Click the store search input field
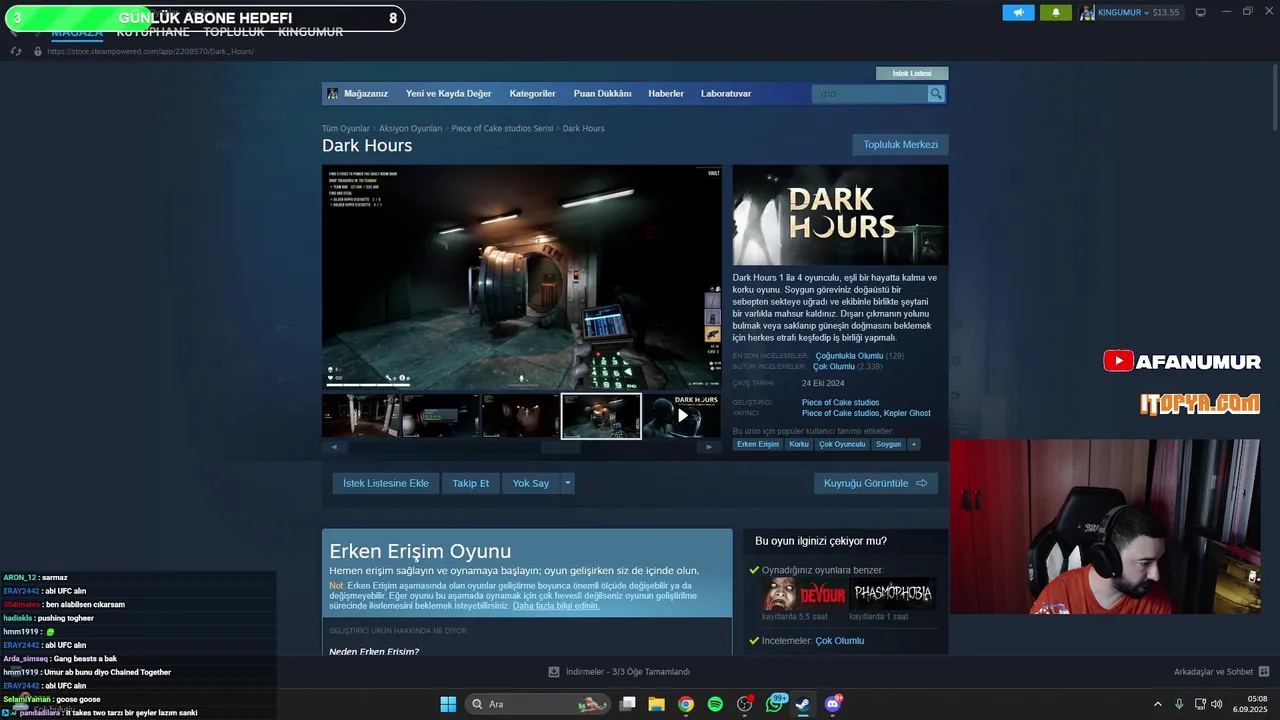This screenshot has width=1280, height=720. coord(869,93)
